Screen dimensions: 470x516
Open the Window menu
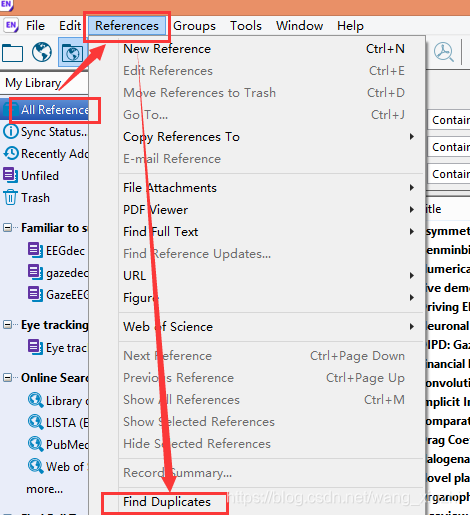coord(299,26)
